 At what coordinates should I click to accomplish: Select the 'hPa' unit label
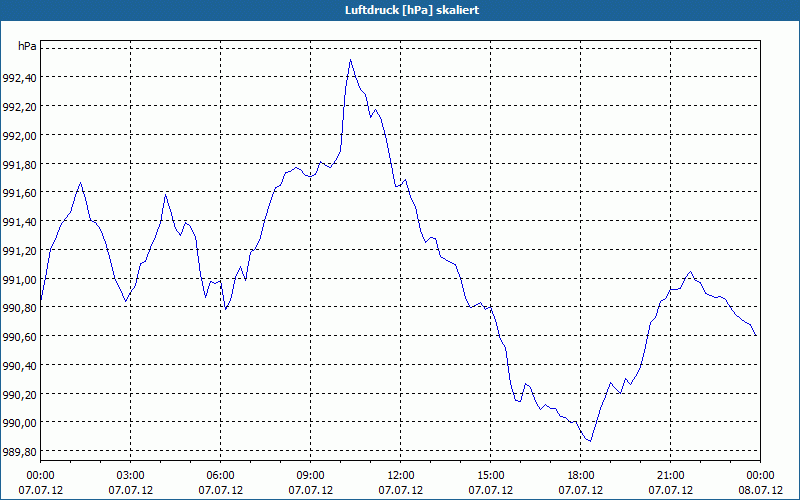[27, 46]
